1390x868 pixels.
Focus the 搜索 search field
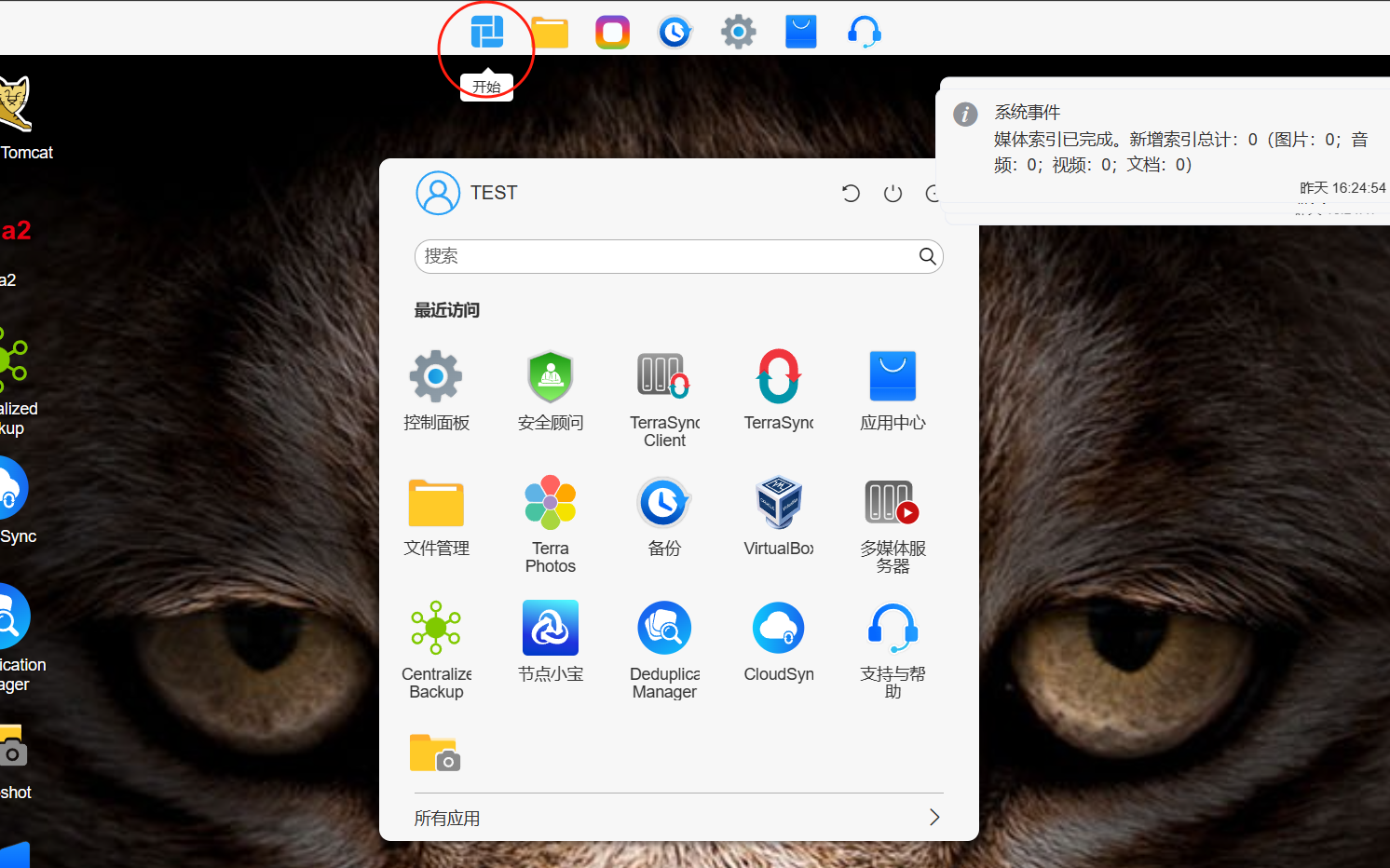(x=679, y=256)
